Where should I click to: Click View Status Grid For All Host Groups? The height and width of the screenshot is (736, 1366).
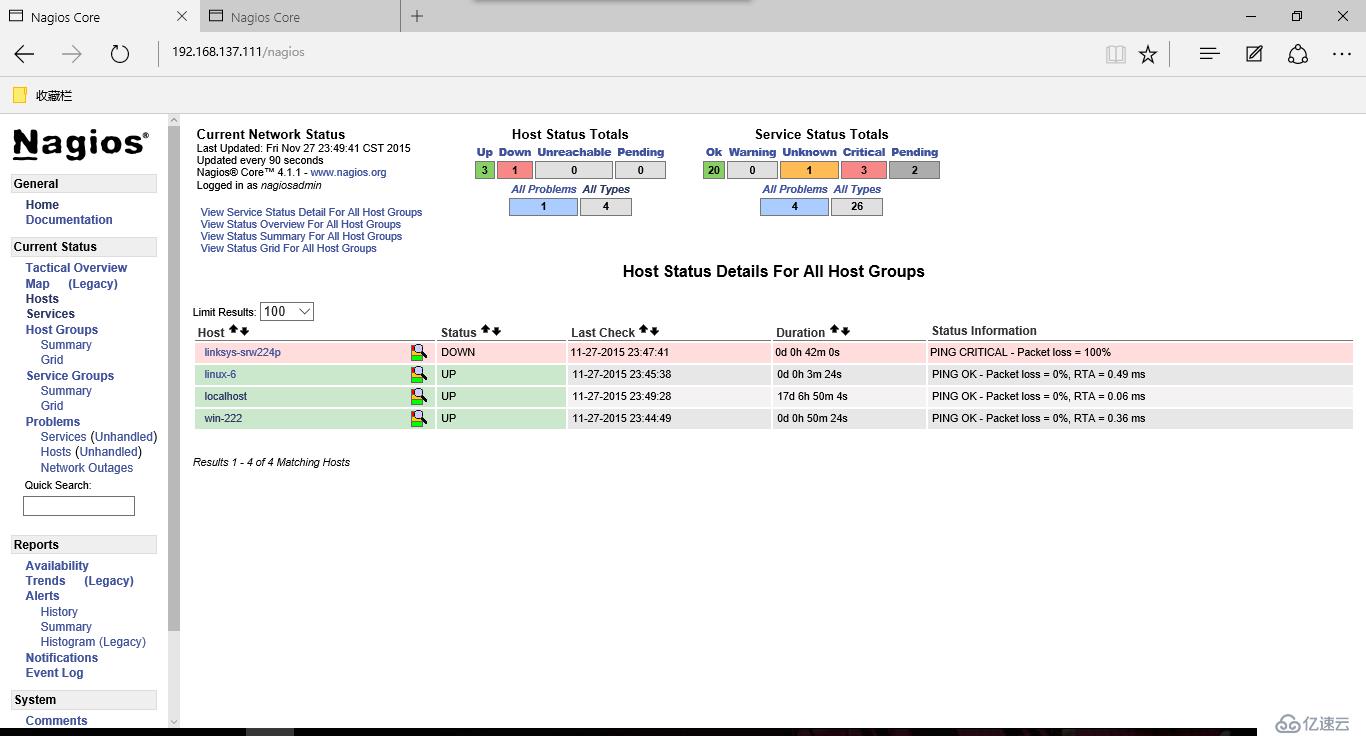[x=288, y=248]
